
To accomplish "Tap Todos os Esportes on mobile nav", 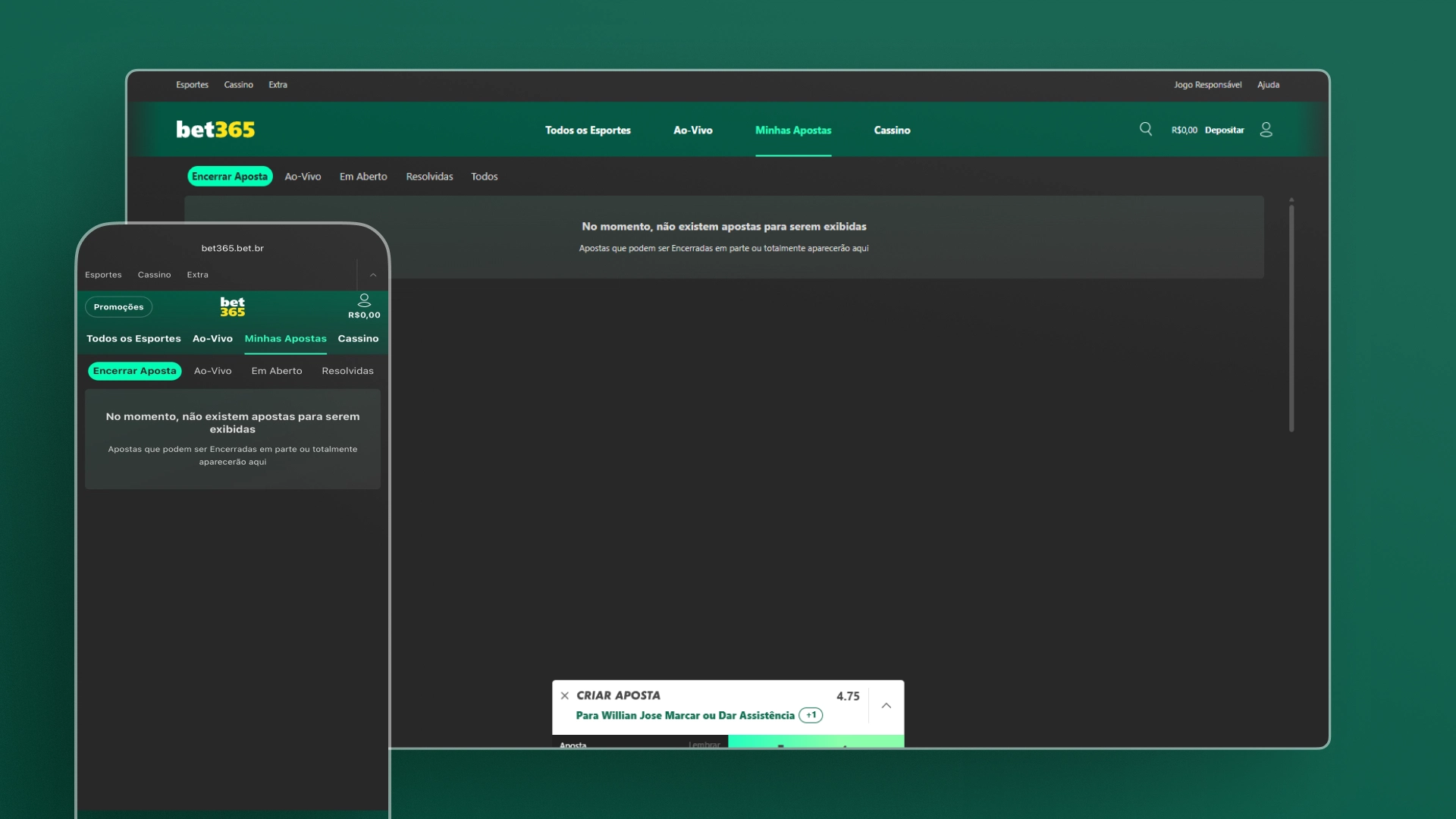I will coord(133,339).
